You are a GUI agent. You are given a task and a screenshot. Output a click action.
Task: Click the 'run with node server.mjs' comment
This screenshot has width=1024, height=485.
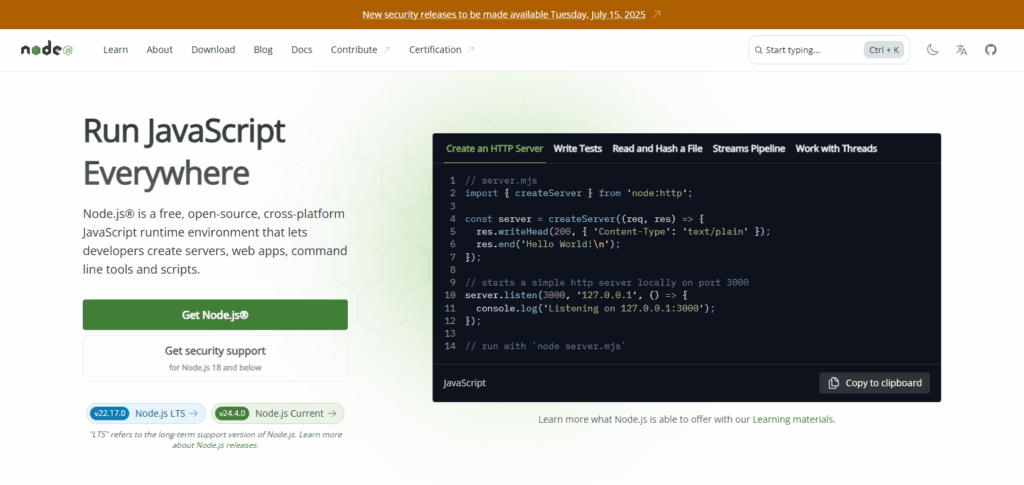pyautogui.click(x=545, y=346)
